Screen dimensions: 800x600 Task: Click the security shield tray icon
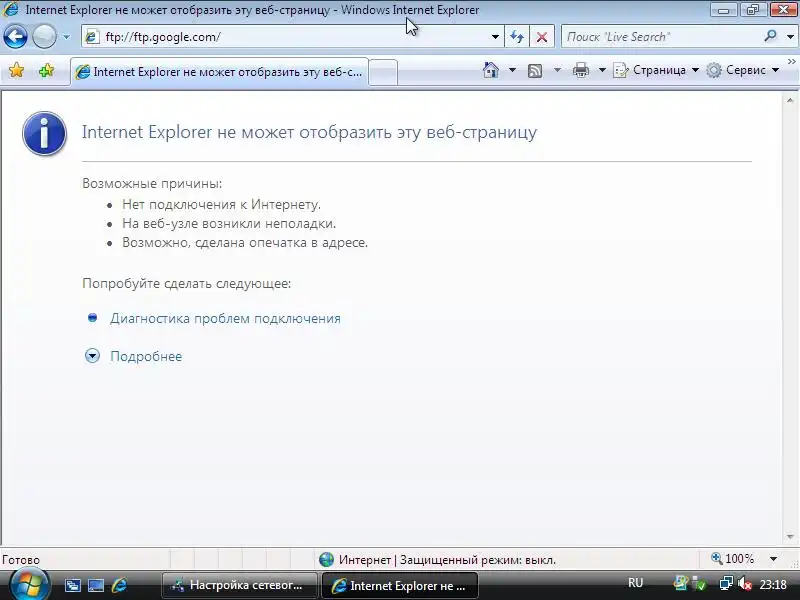coord(700,584)
